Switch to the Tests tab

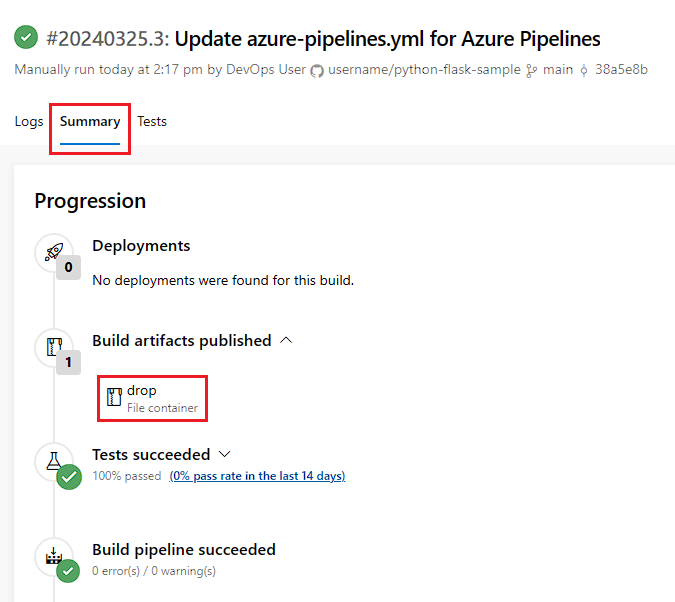pos(152,121)
